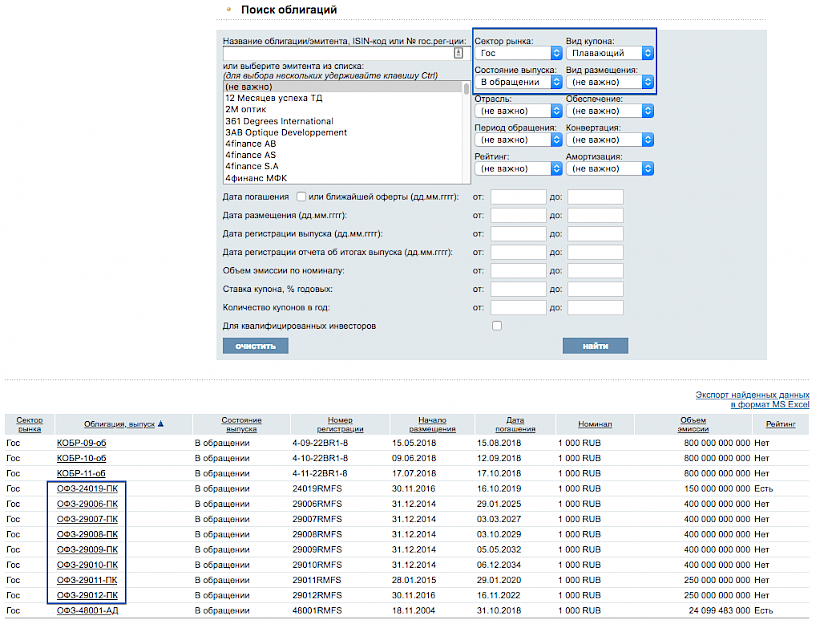Click the 'очистить' button
This screenshot has height=624, width=820.
(x=256, y=346)
